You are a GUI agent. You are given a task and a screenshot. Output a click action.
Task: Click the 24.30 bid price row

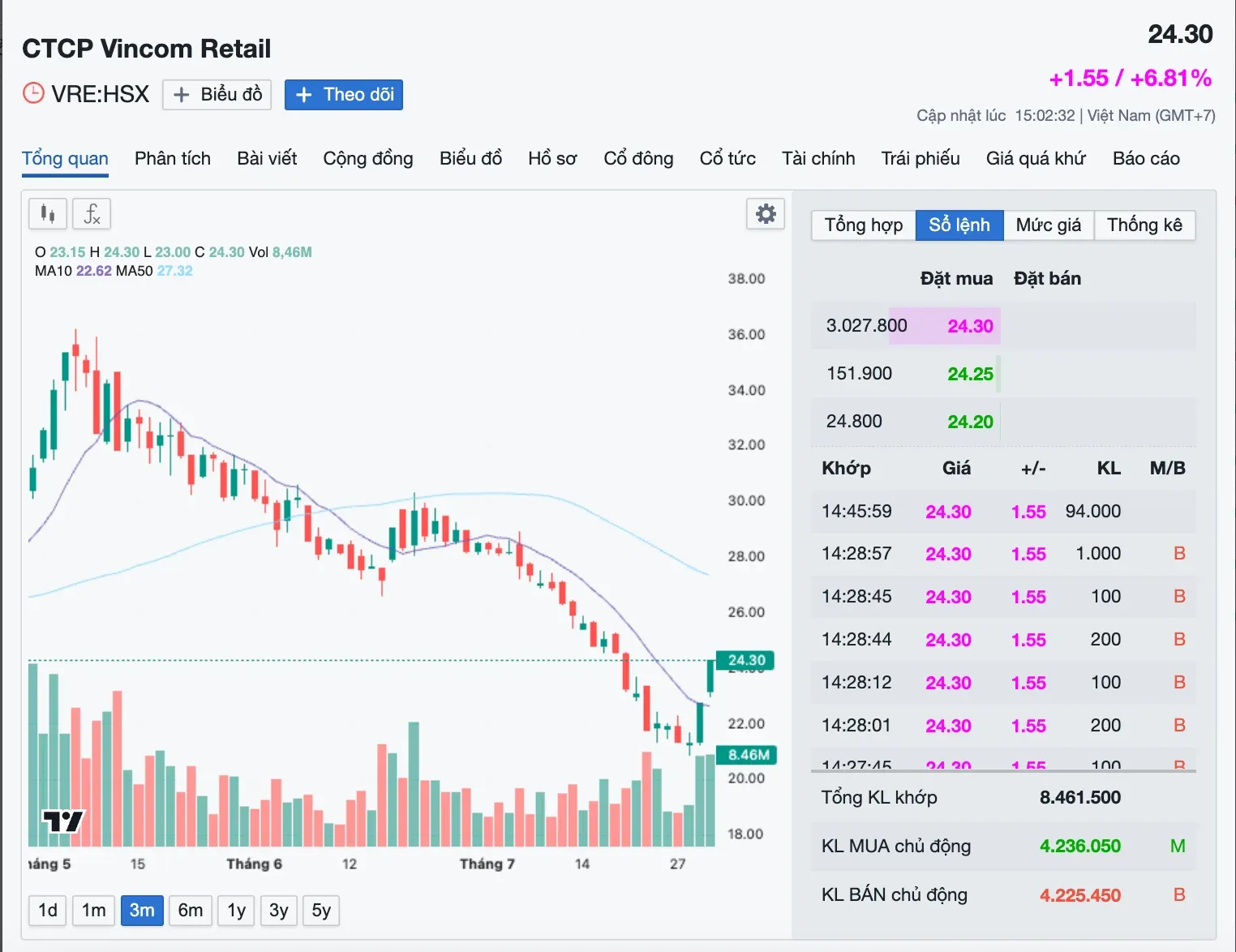click(x=906, y=326)
